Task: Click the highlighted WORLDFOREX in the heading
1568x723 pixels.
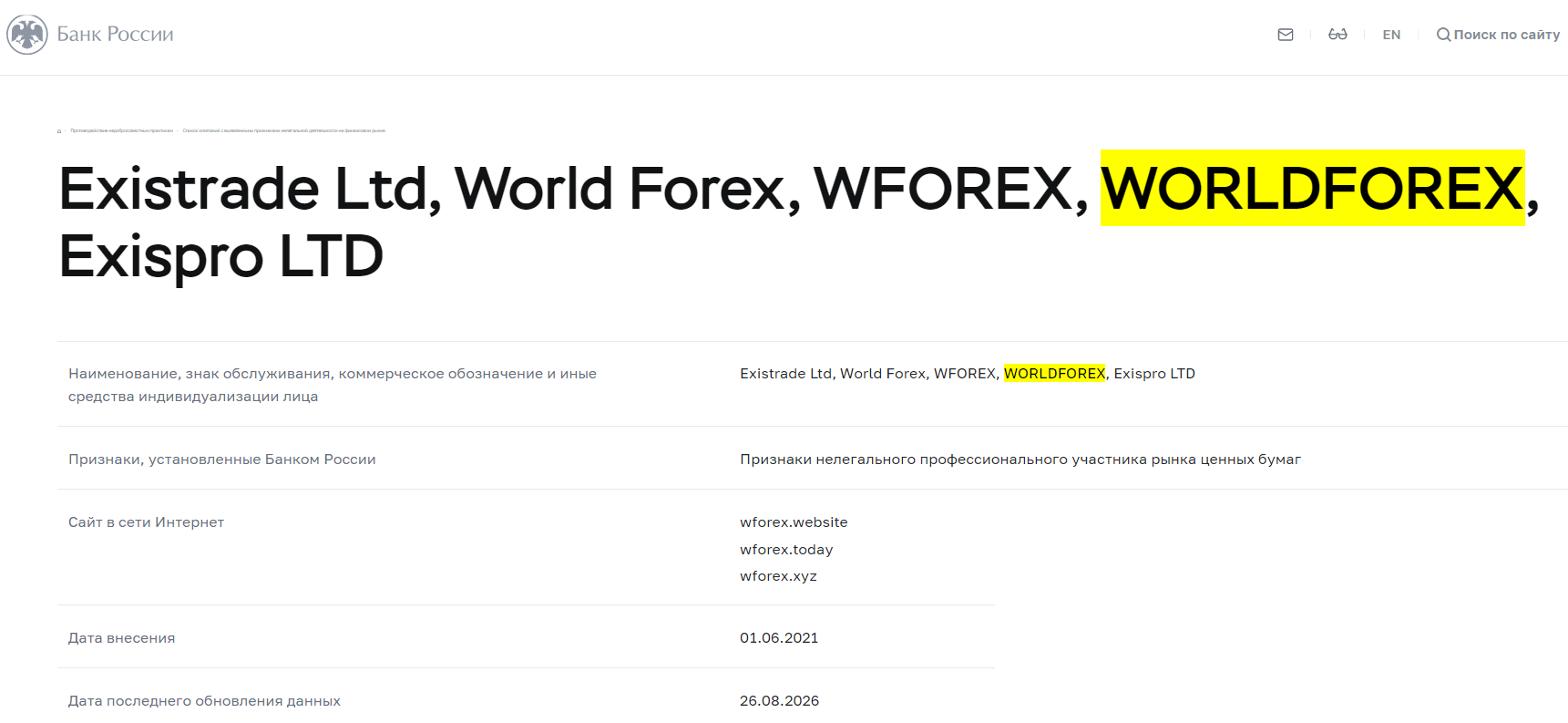Action: [1312, 188]
